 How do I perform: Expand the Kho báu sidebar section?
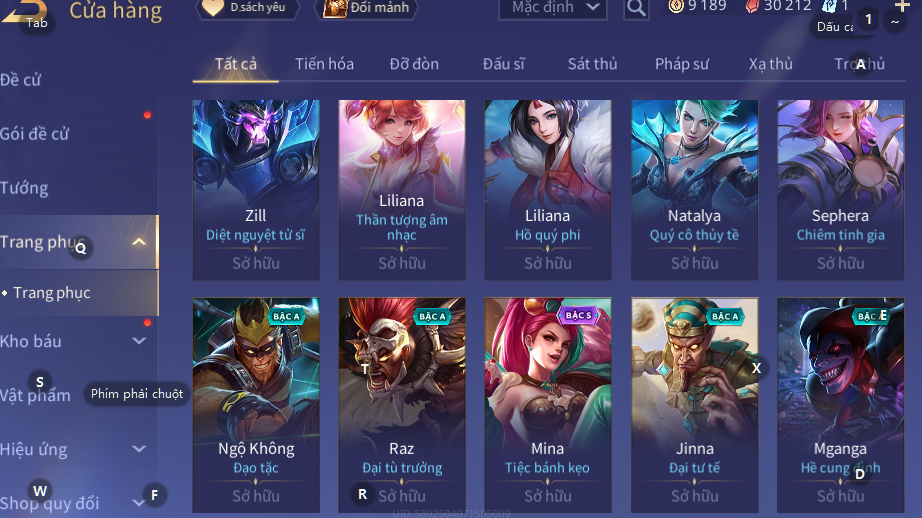139,340
